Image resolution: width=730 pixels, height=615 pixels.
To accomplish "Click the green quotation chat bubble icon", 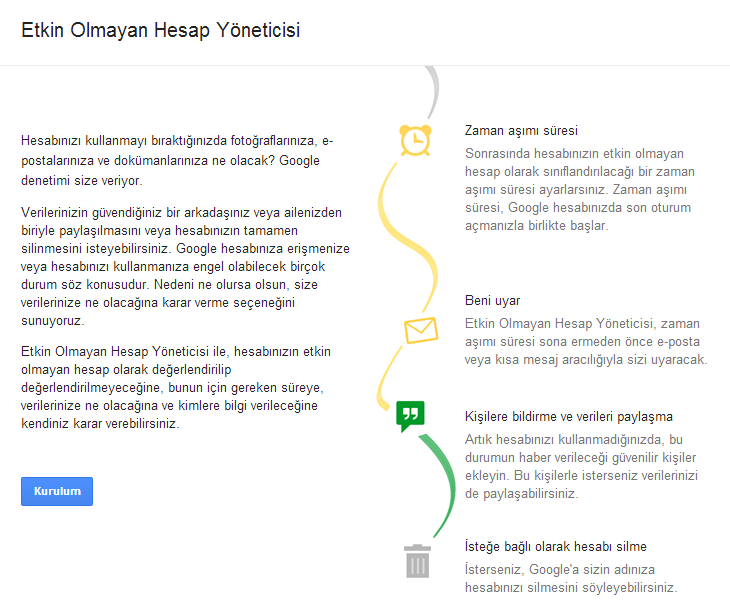I will [410, 415].
